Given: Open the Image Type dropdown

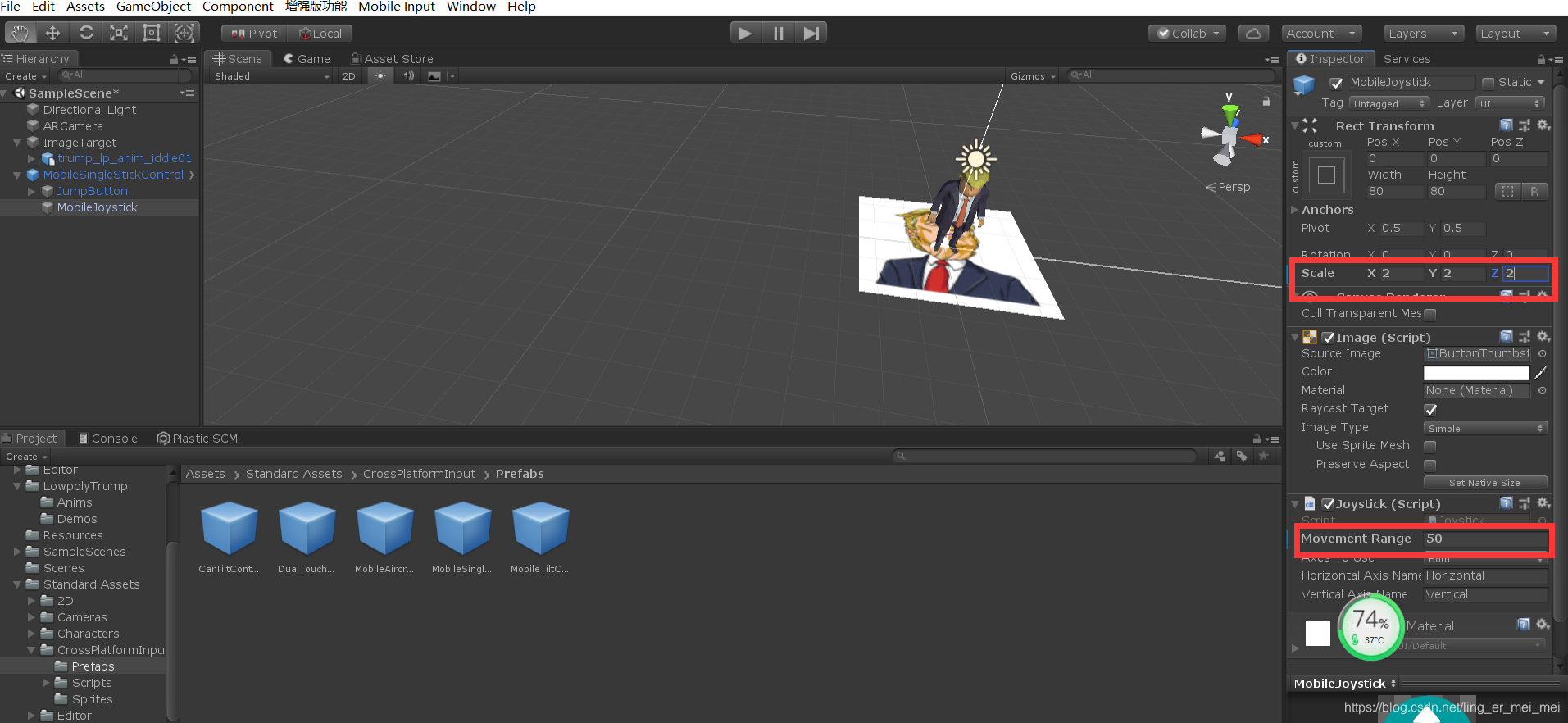Looking at the screenshot, I should point(1485,428).
